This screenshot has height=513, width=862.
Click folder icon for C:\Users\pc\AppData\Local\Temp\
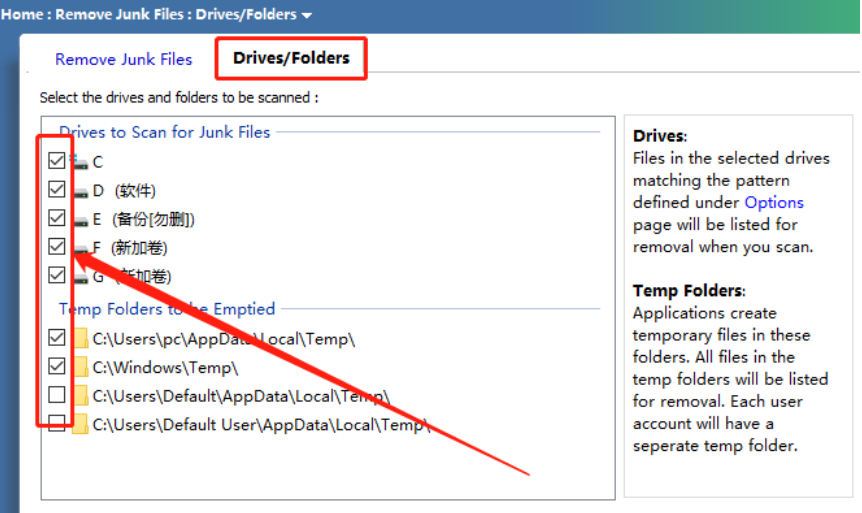[80, 338]
